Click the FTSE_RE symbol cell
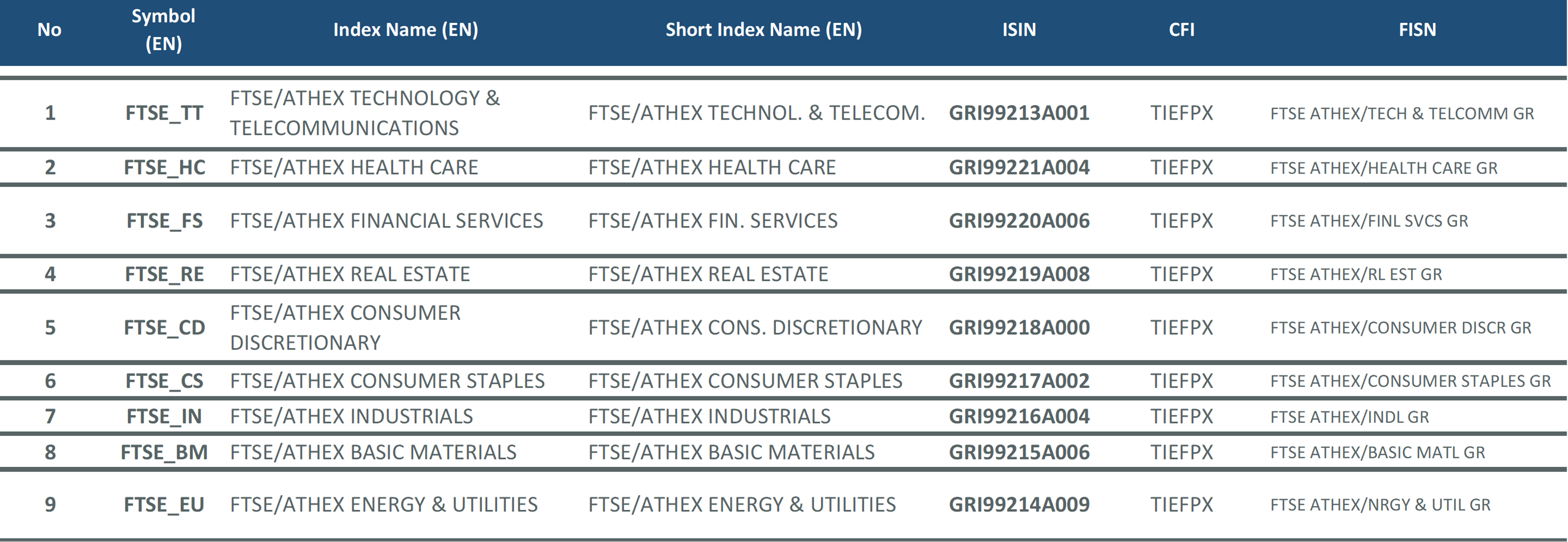1568x542 pixels. click(x=164, y=274)
